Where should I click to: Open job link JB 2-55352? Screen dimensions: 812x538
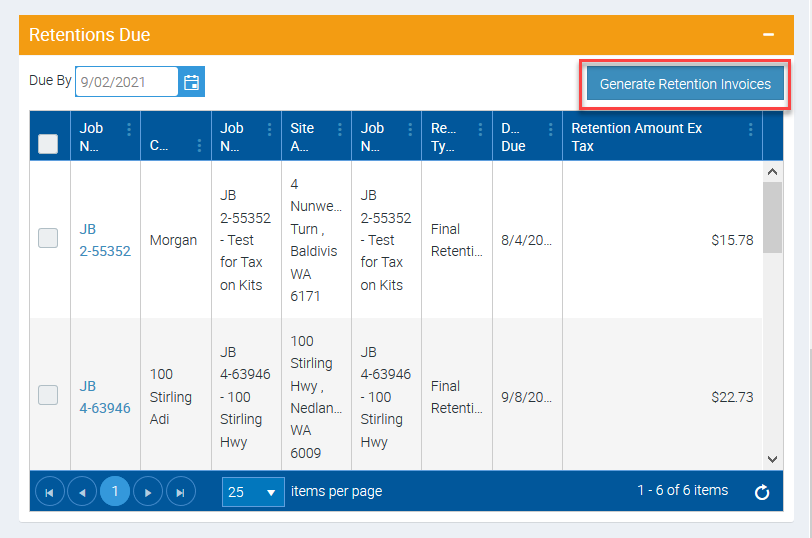[x=104, y=240]
